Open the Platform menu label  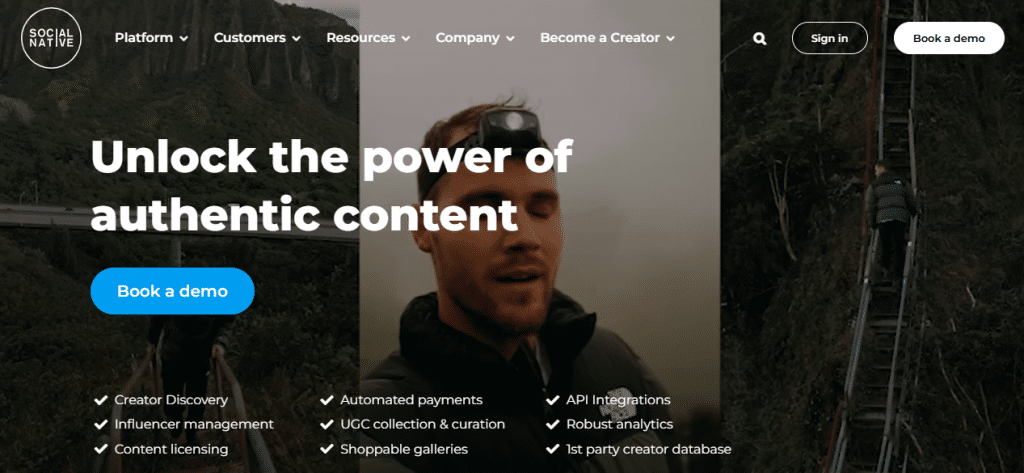144,38
